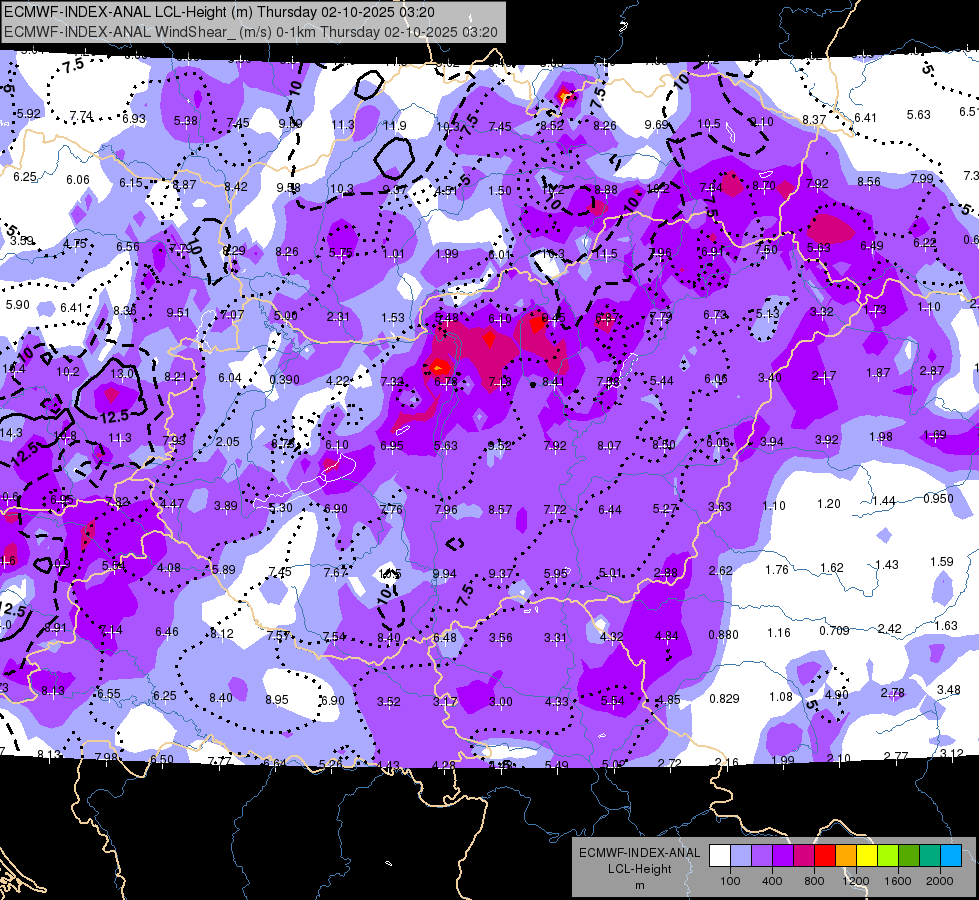The image size is (979, 900).
Task: Click the wind shear value 2.42
Action: point(889,628)
